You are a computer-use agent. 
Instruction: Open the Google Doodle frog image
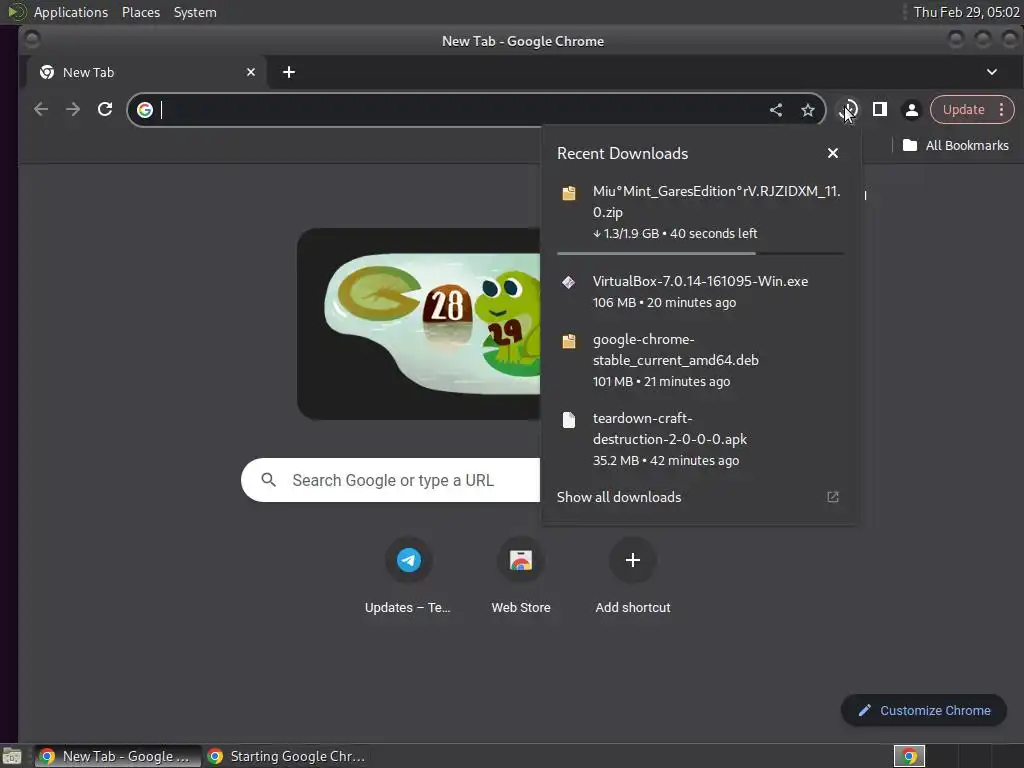pos(419,324)
